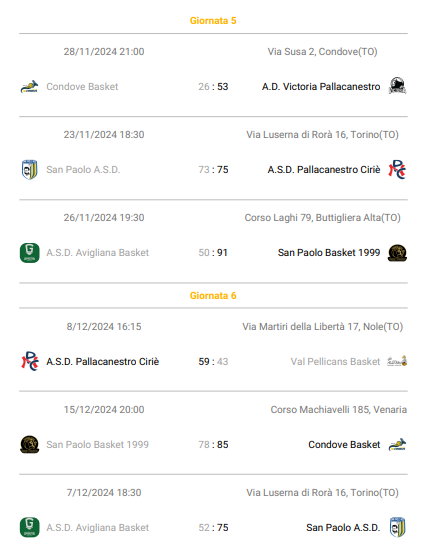Select the 26 : 53 match score
432x557 pixels.
(x=213, y=87)
